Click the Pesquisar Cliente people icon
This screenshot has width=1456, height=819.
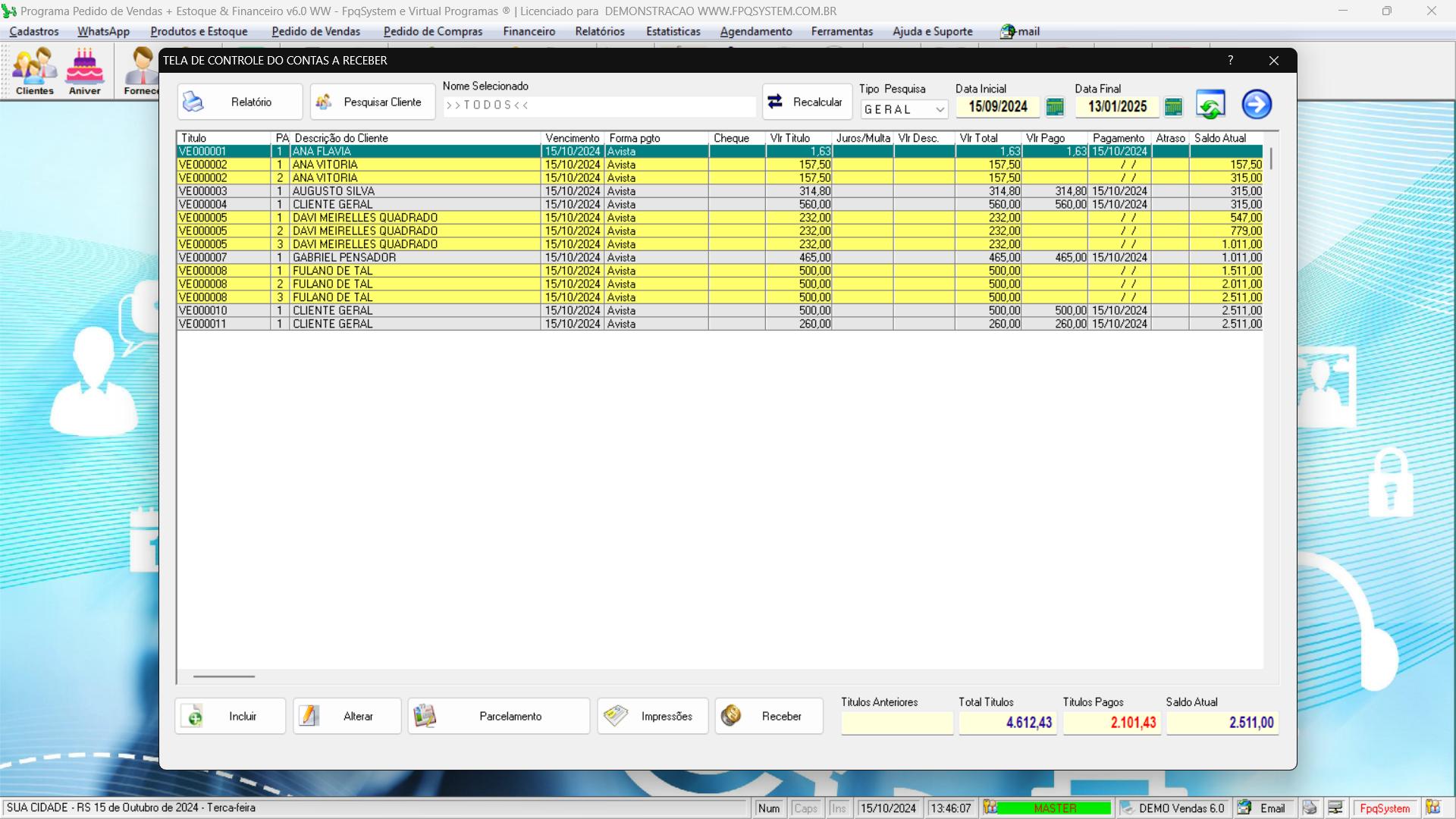(324, 102)
